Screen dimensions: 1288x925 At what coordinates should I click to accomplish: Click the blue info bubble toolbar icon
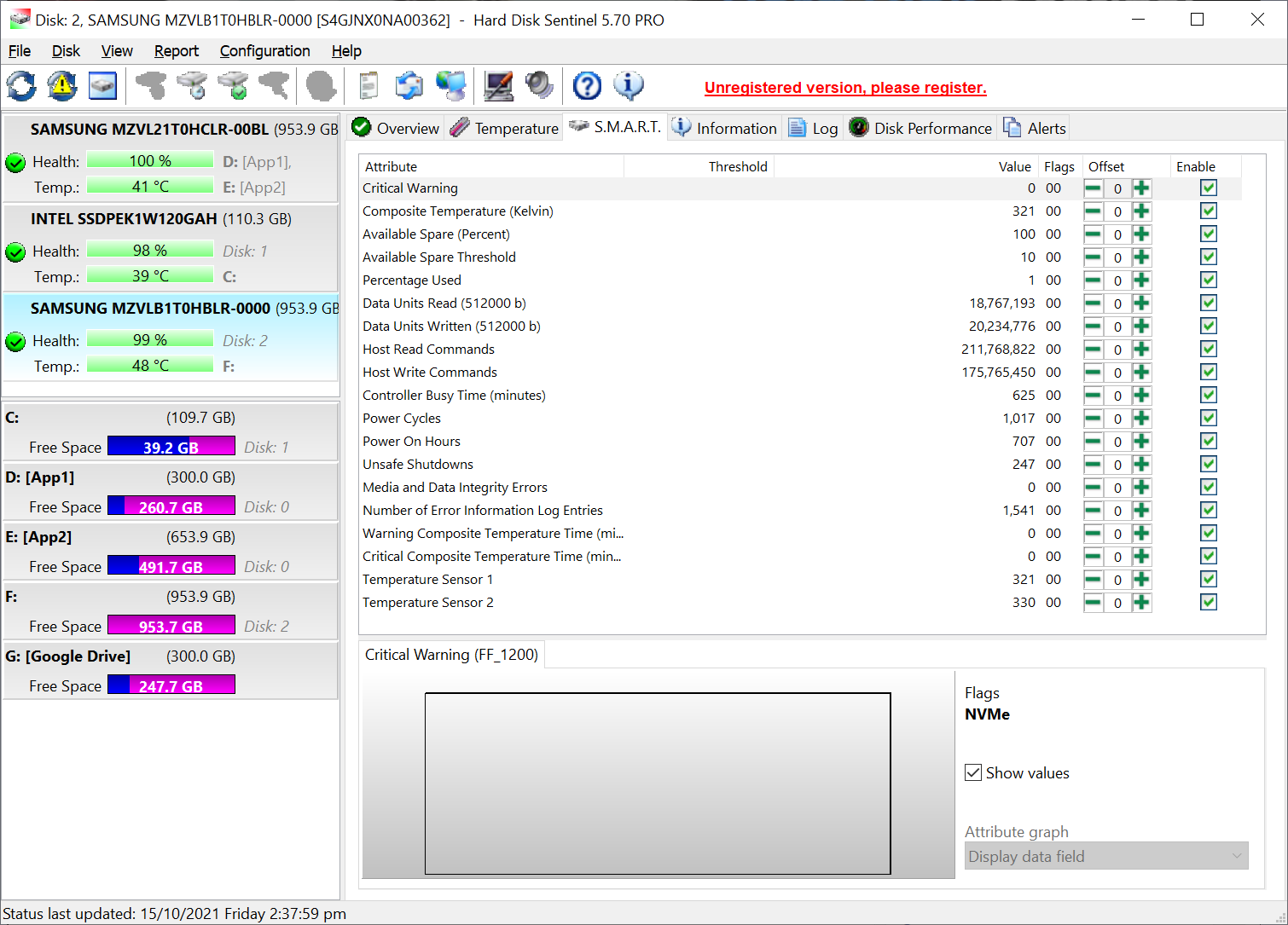coord(629,85)
